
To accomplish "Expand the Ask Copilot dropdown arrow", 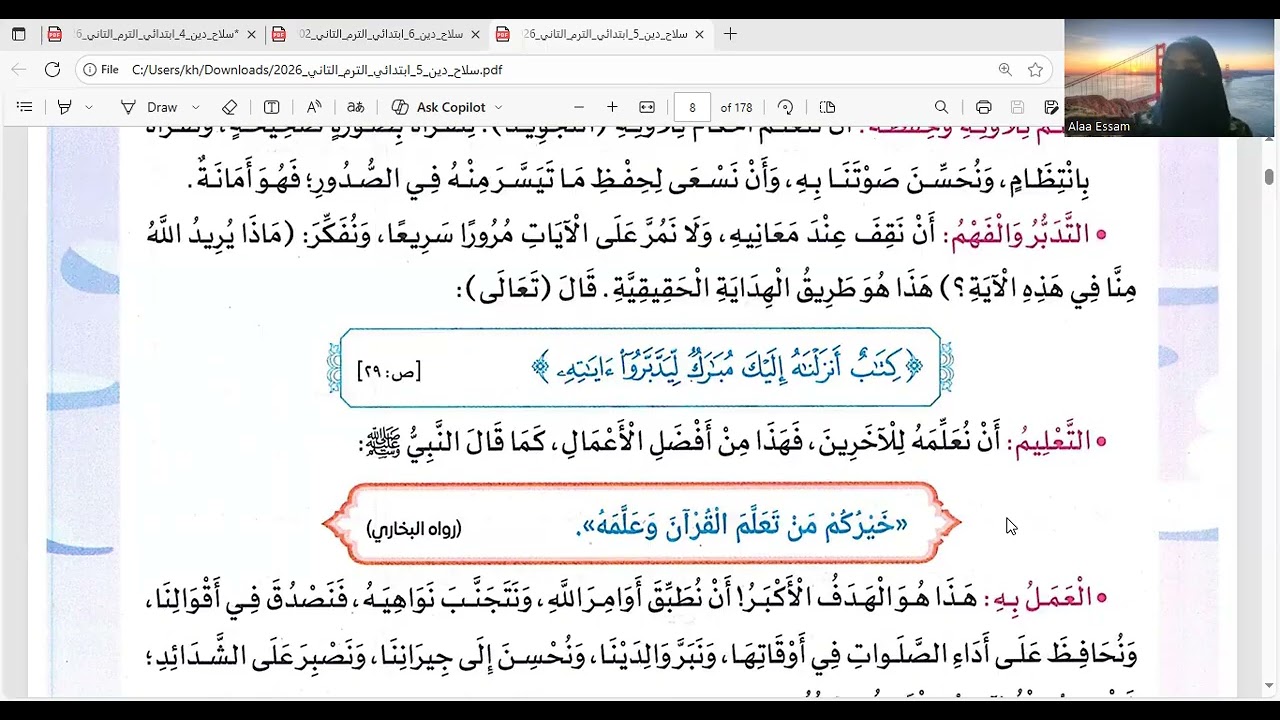I will pyautogui.click(x=498, y=107).
